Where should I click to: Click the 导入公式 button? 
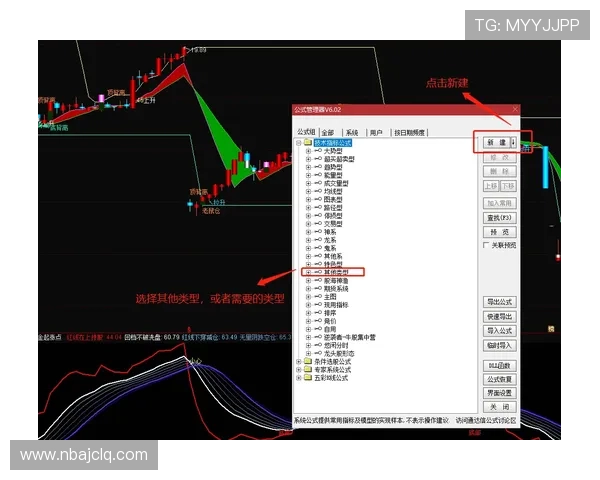pos(499,330)
